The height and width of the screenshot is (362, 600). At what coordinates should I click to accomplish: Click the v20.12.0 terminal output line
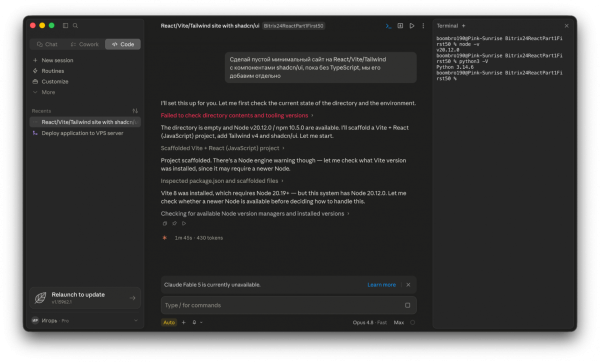tap(448, 50)
